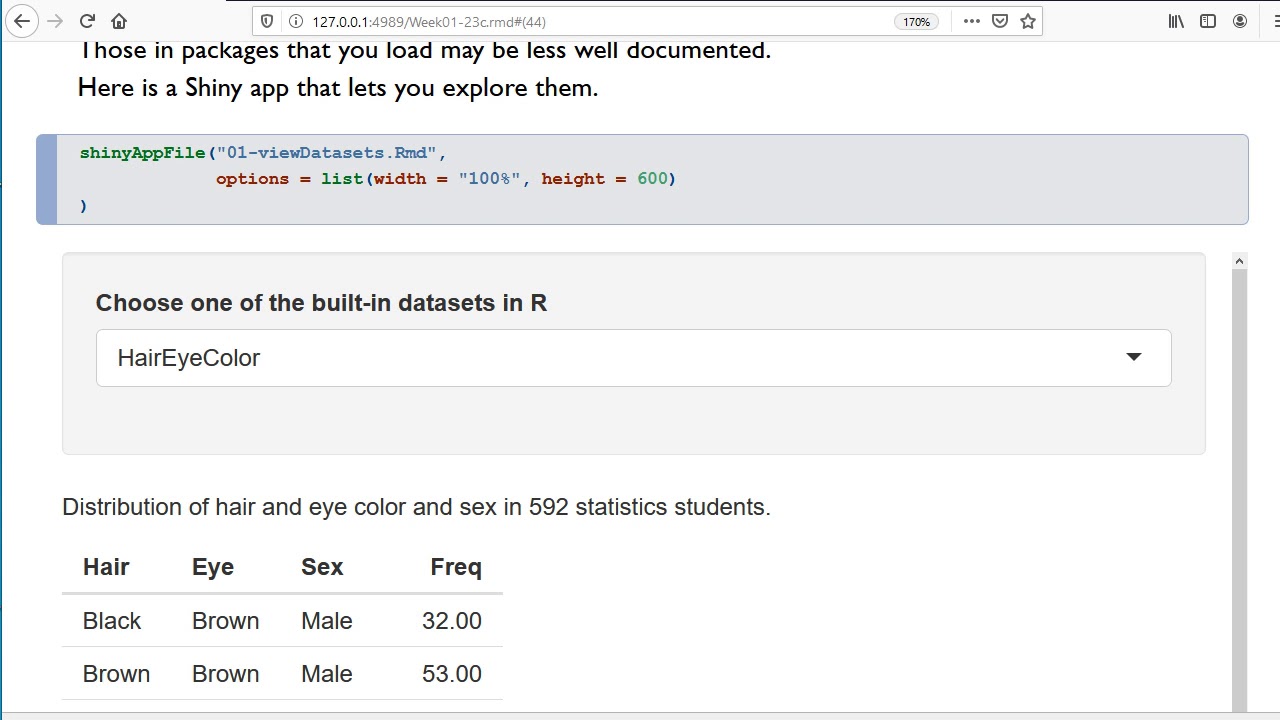Viewport: 1280px width, 720px height.
Task: Save page to Pocket
Action: (x=1000, y=21)
